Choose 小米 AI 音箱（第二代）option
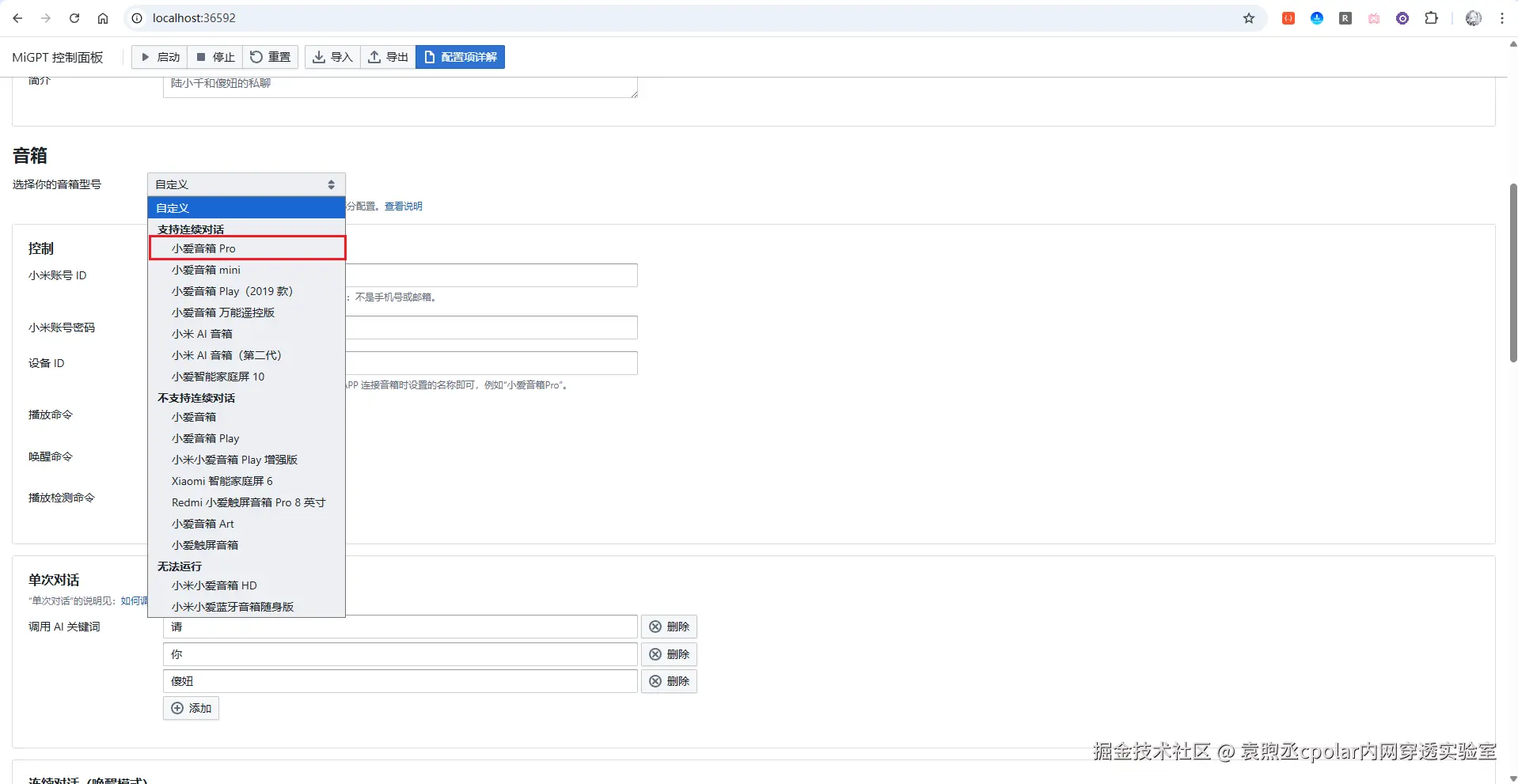The height and width of the screenshot is (784, 1518). coord(246,355)
